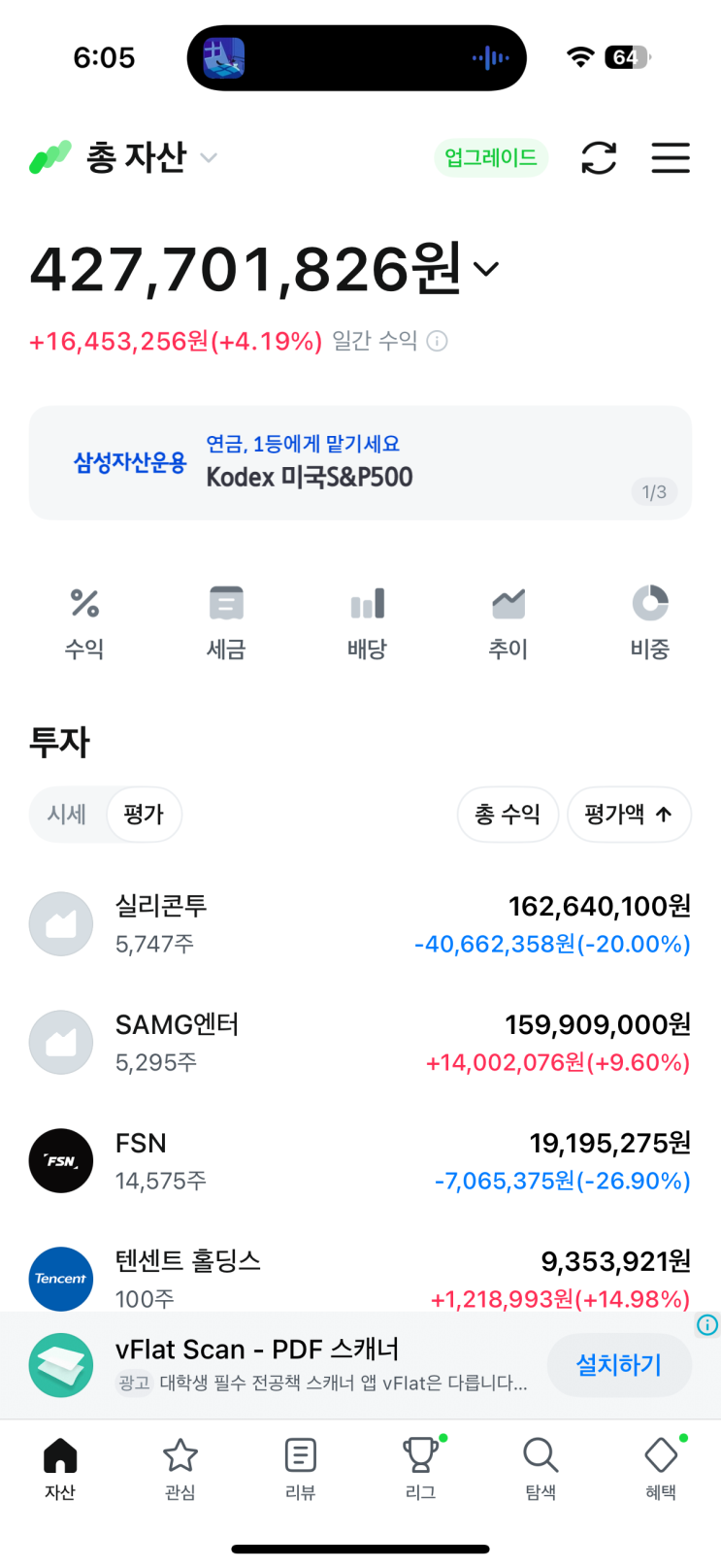Select the 평가 view toggle
721x1568 pixels.
pos(144,814)
